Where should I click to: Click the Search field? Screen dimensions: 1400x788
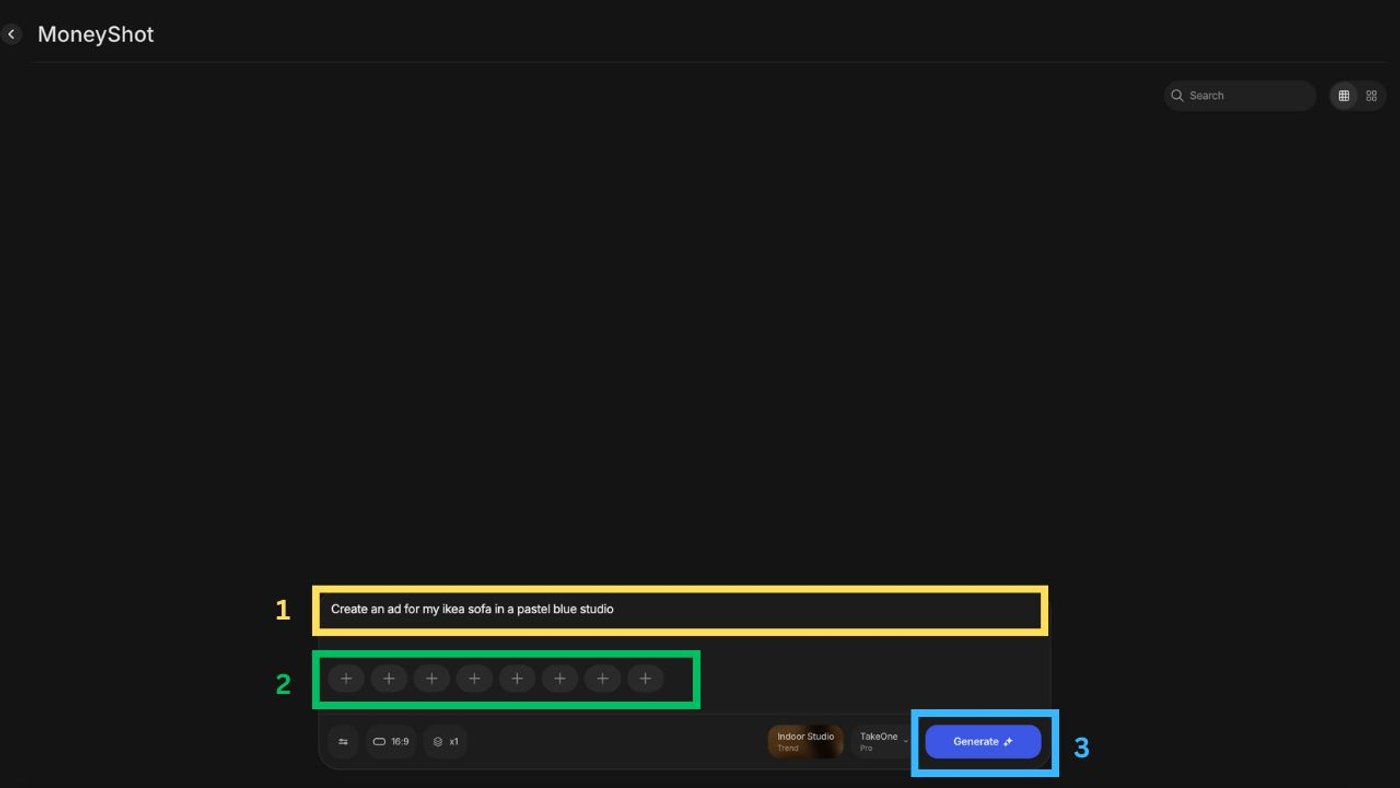1247,96
